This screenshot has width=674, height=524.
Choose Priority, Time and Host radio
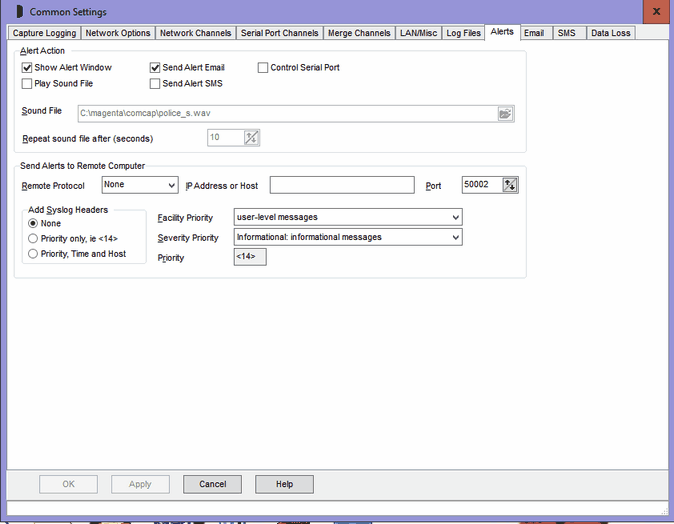pyautogui.click(x=33, y=254)
